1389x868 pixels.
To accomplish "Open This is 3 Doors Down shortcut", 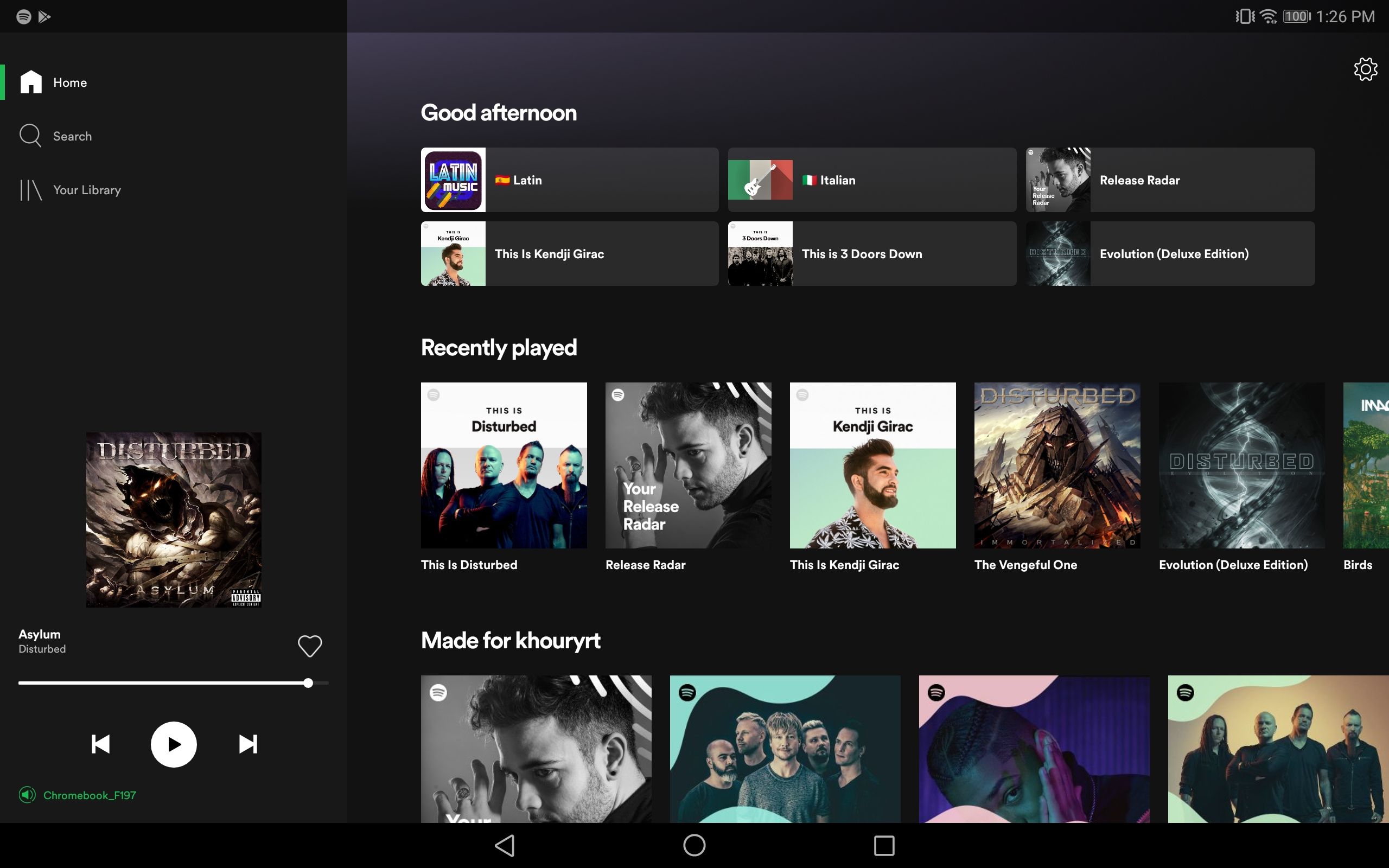I will 871,253.
